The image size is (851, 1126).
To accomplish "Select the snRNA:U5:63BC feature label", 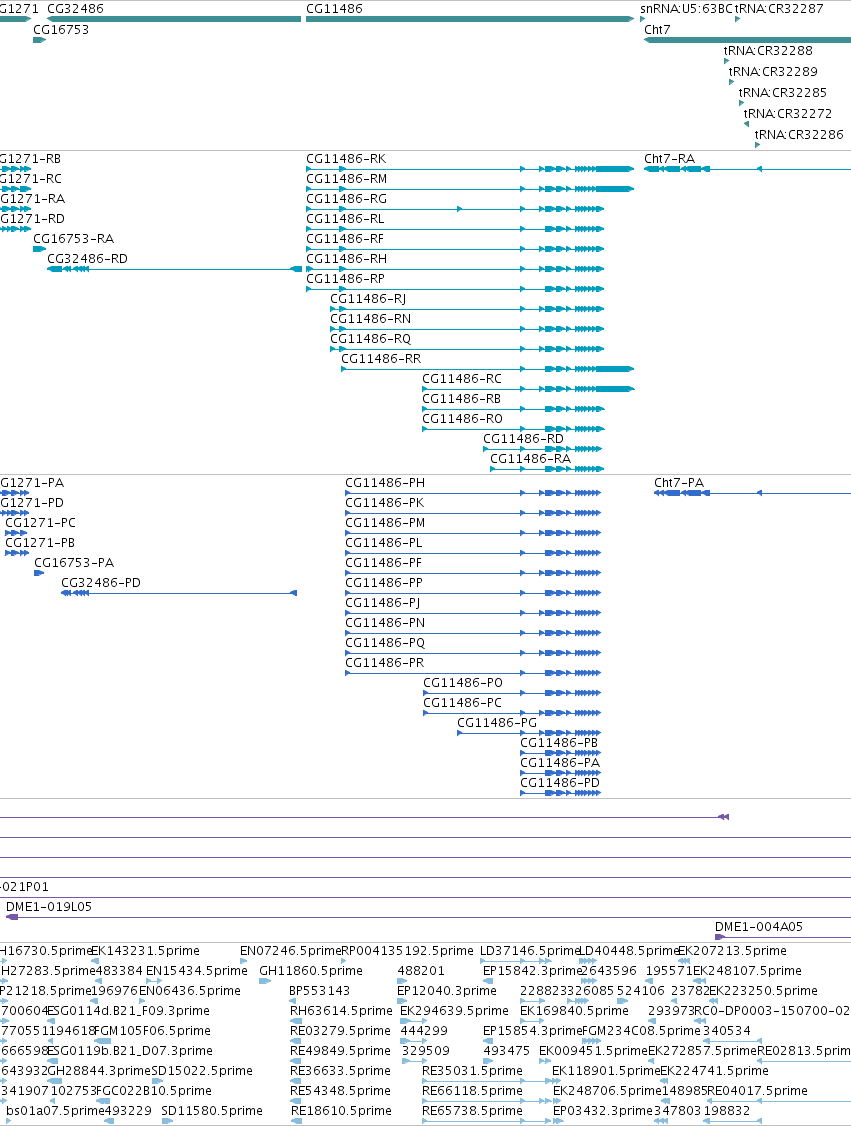I will coord(686,9).
